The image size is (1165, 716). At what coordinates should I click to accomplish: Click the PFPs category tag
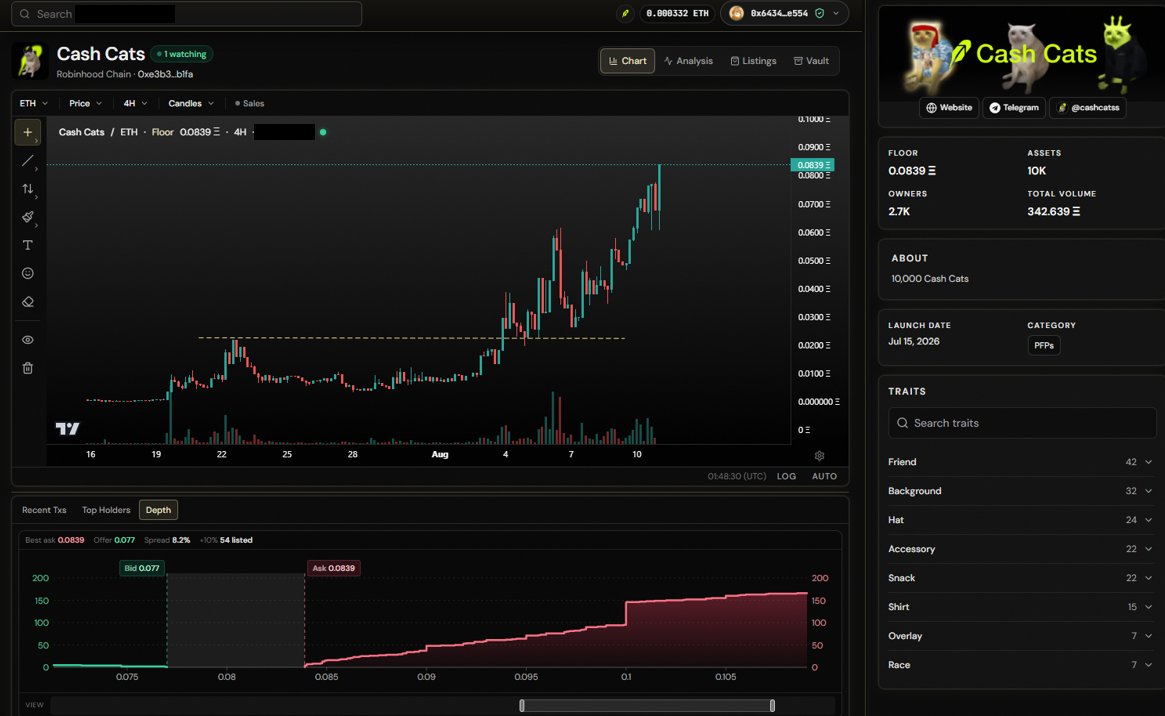pyautogui.click(x=1044, y=345)
